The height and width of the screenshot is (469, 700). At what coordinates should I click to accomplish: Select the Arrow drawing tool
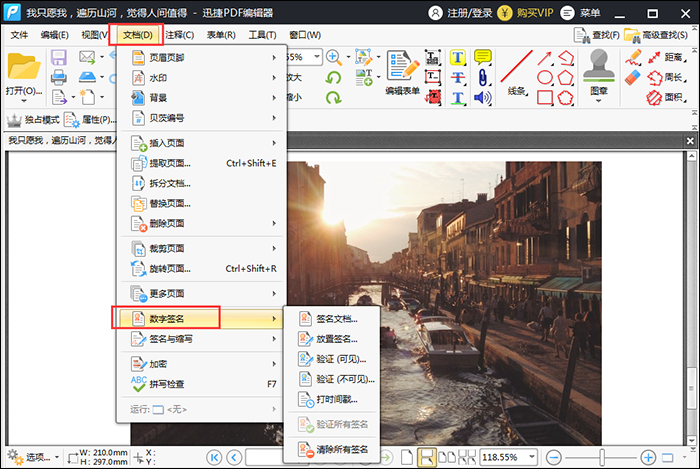(545, 58)
